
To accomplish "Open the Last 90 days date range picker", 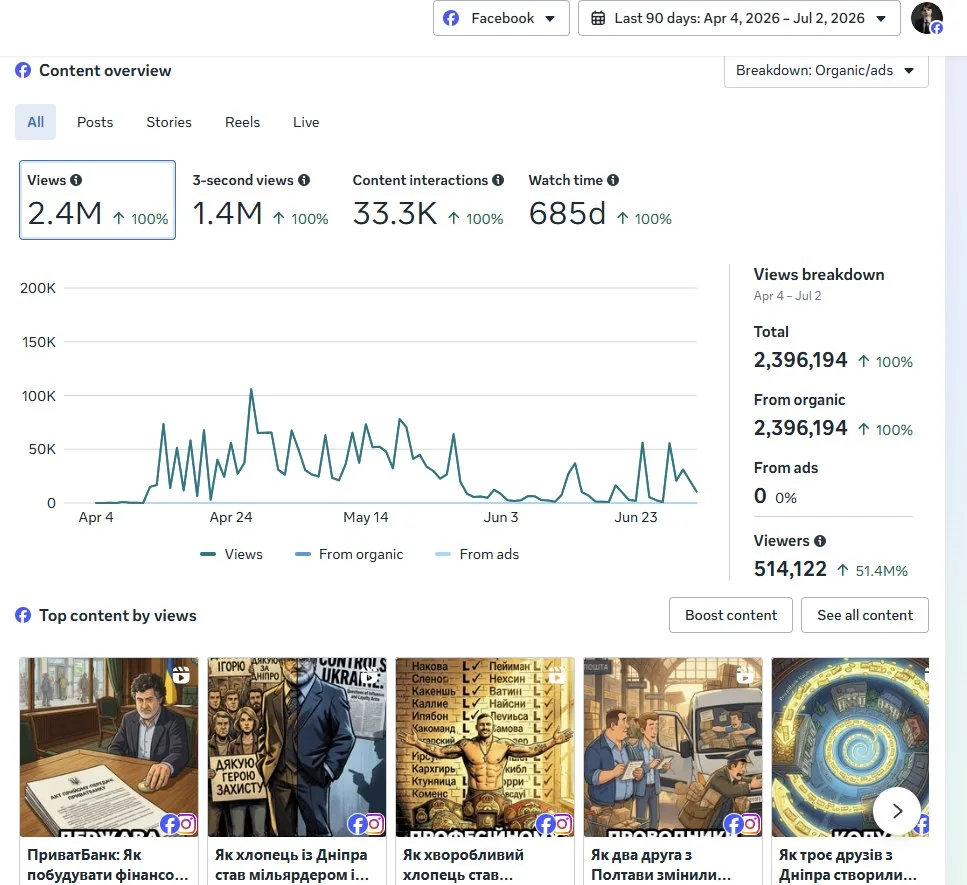I will click(x=739, y=19).
